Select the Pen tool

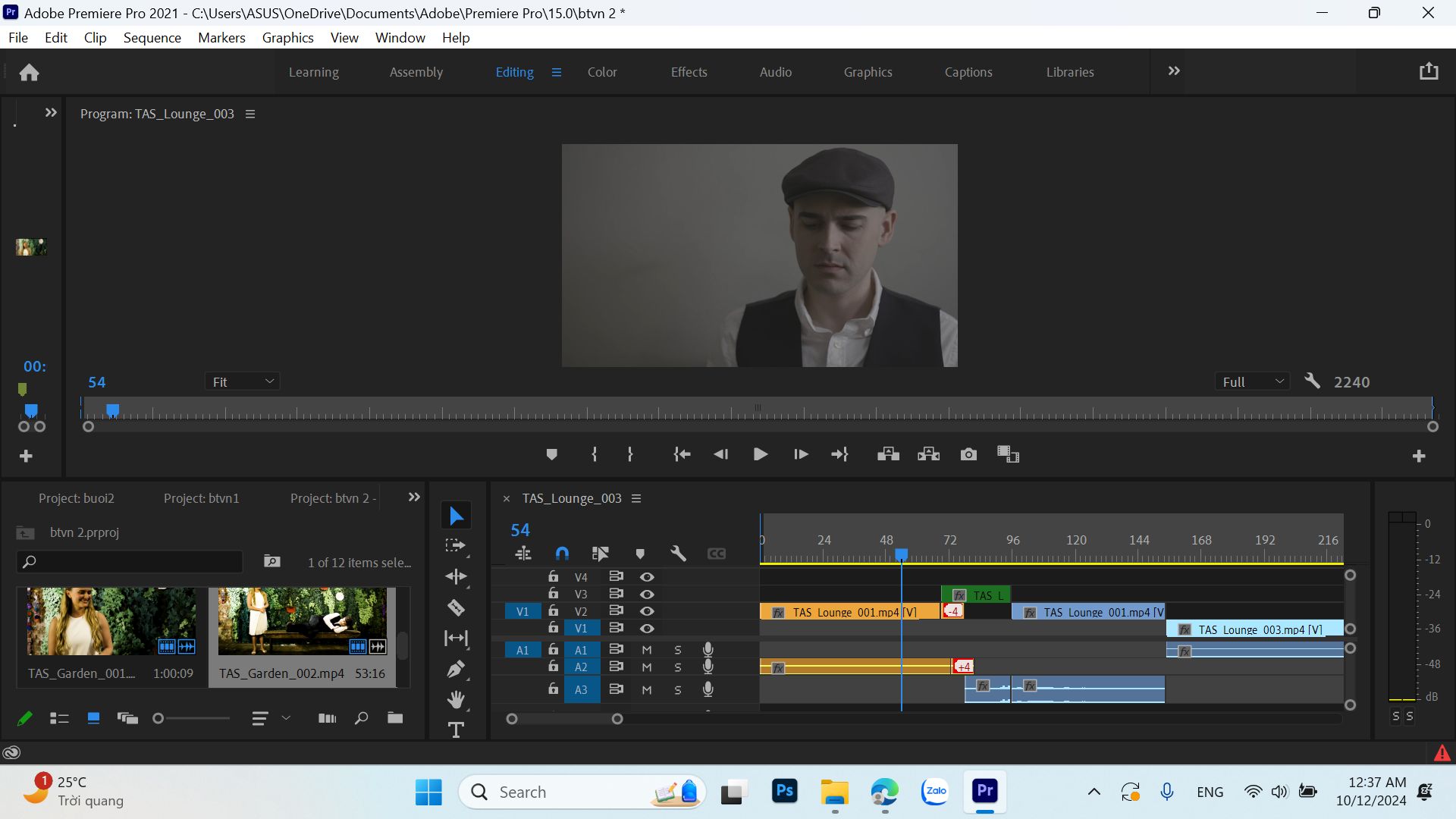(456, 669)
